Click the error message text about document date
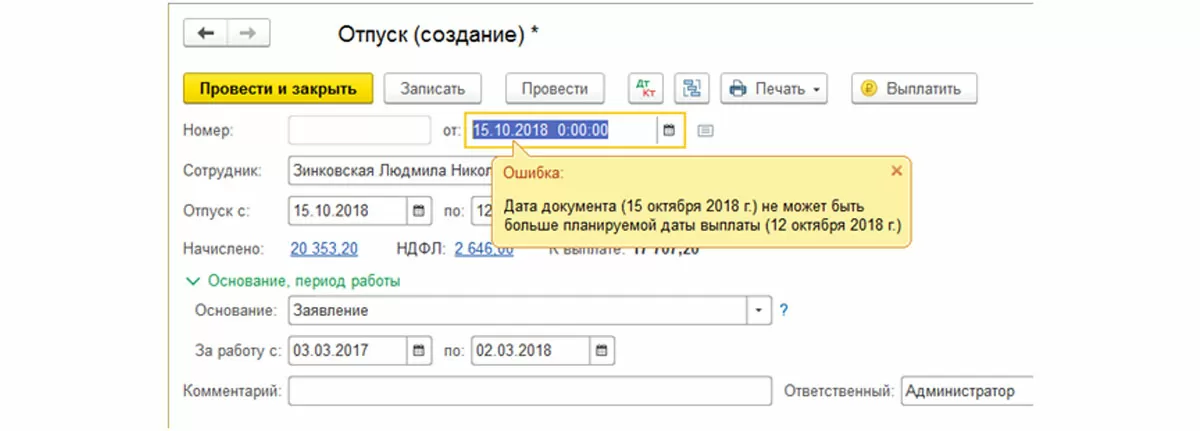Screen dimensions: 1200x431 [x=702, y=216]
